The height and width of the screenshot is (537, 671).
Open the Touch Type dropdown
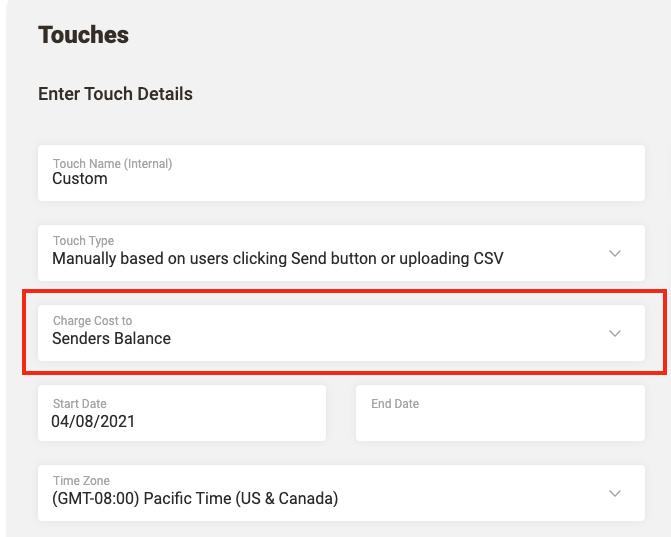pos(340,252)
